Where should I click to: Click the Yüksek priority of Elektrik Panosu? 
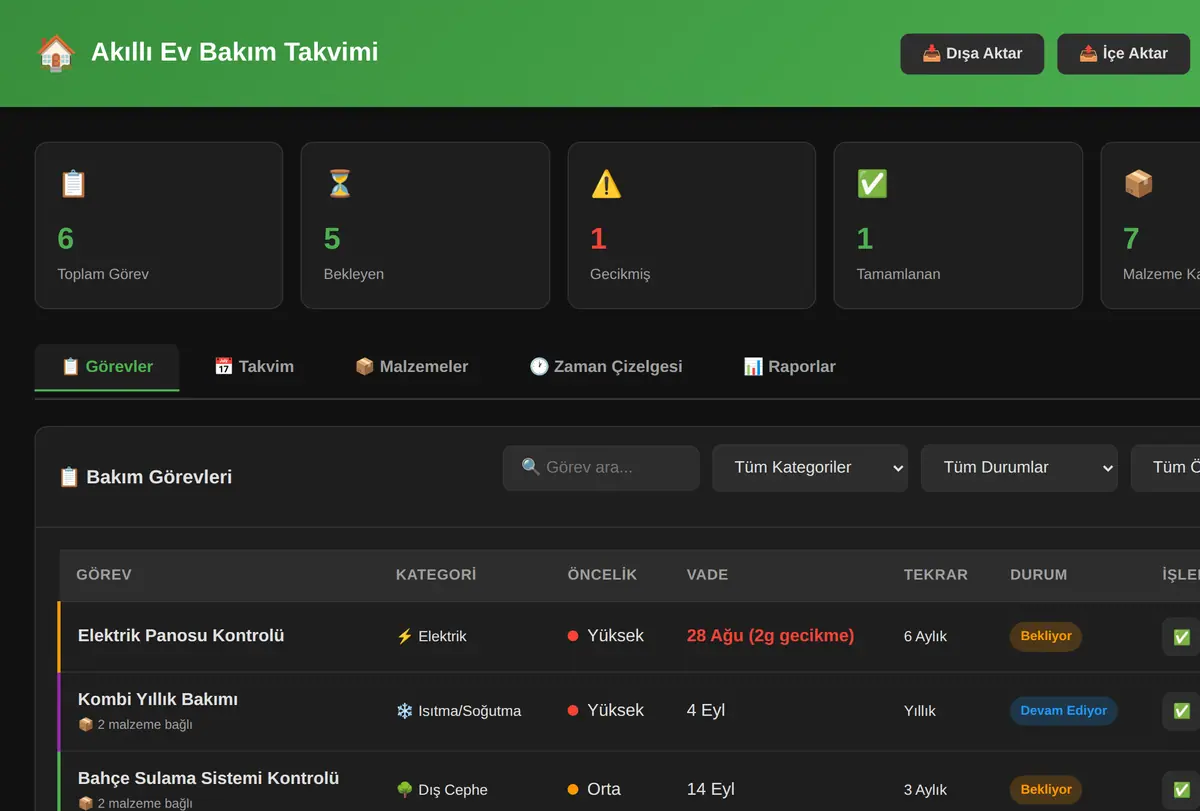coord(605,636)
